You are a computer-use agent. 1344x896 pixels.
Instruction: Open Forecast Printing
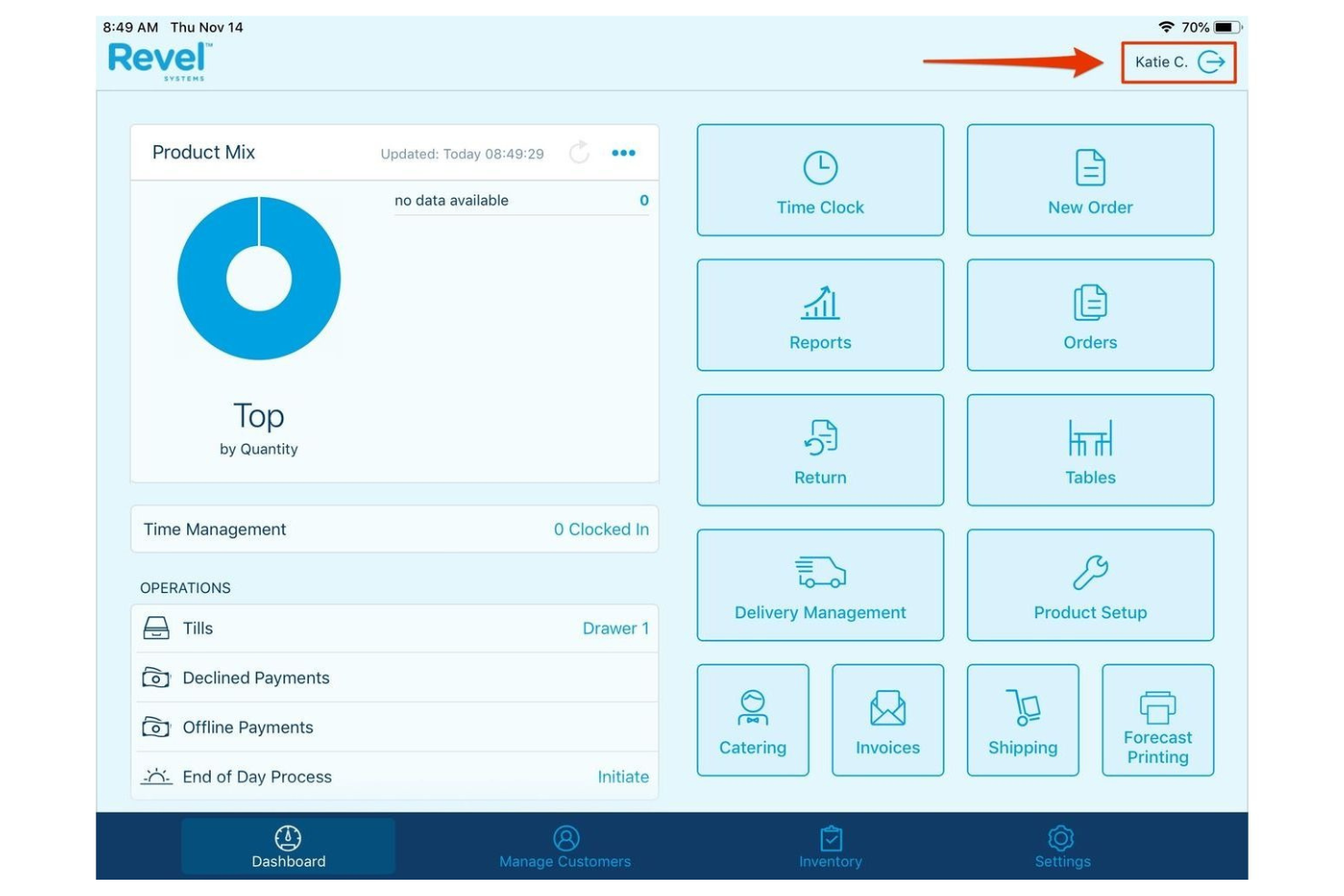tap(1158, 720)
